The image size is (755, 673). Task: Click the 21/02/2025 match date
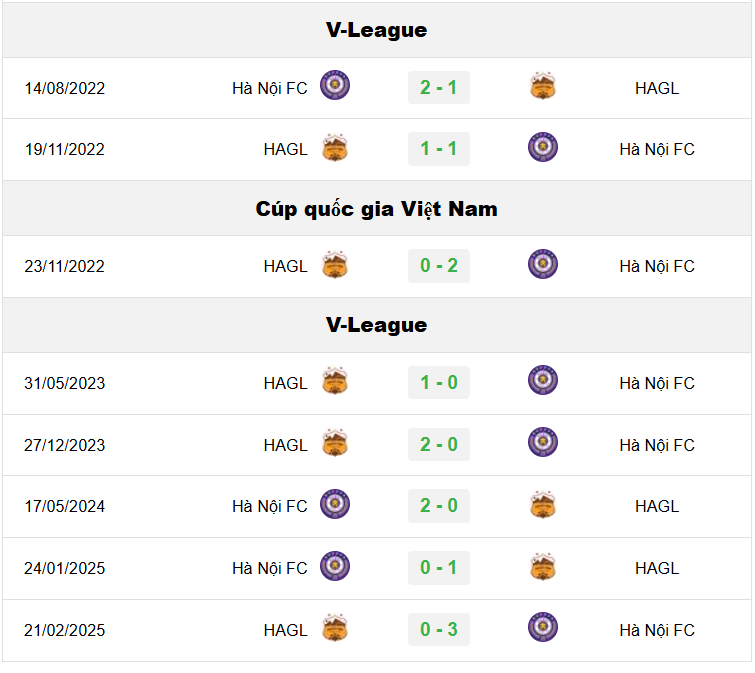click(65, 630)
